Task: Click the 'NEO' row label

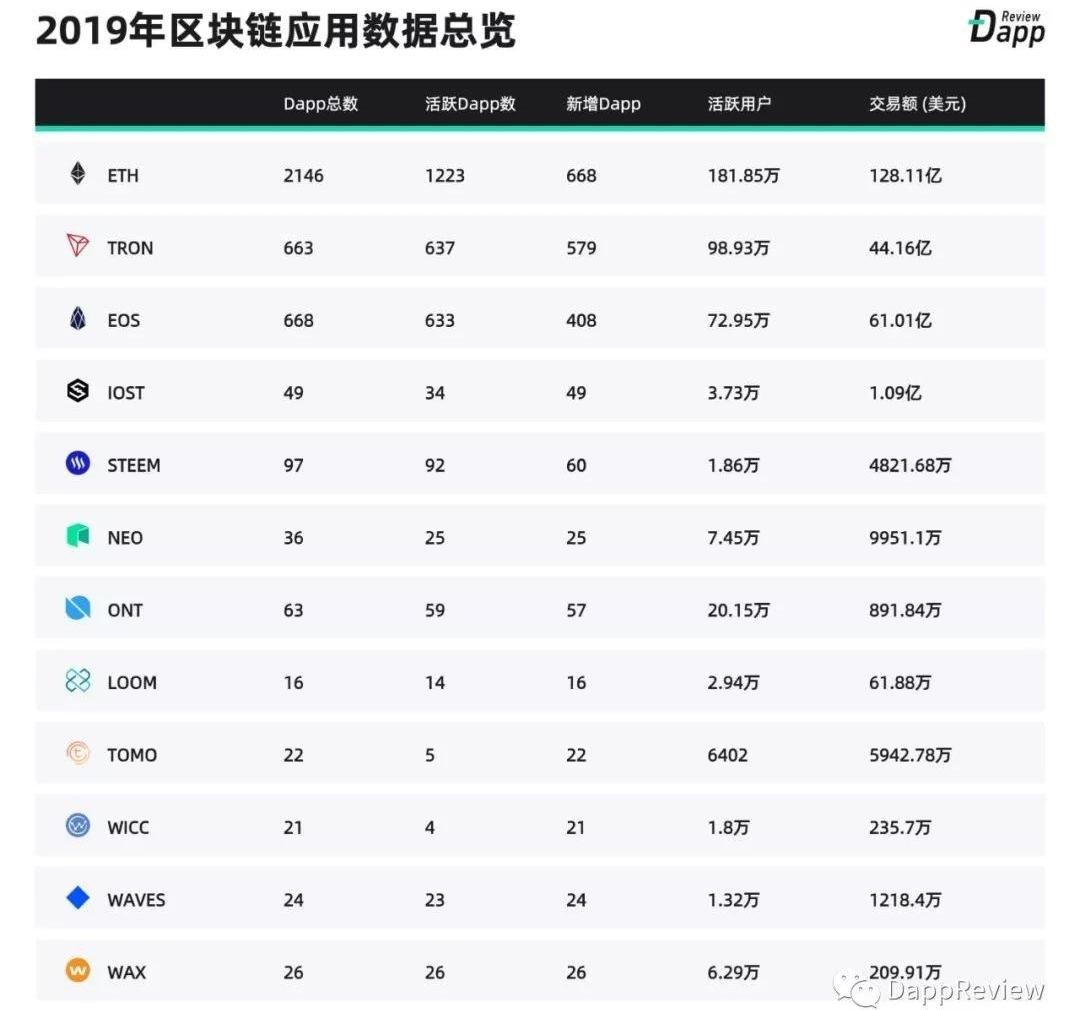Action: (x=125, y=538)
